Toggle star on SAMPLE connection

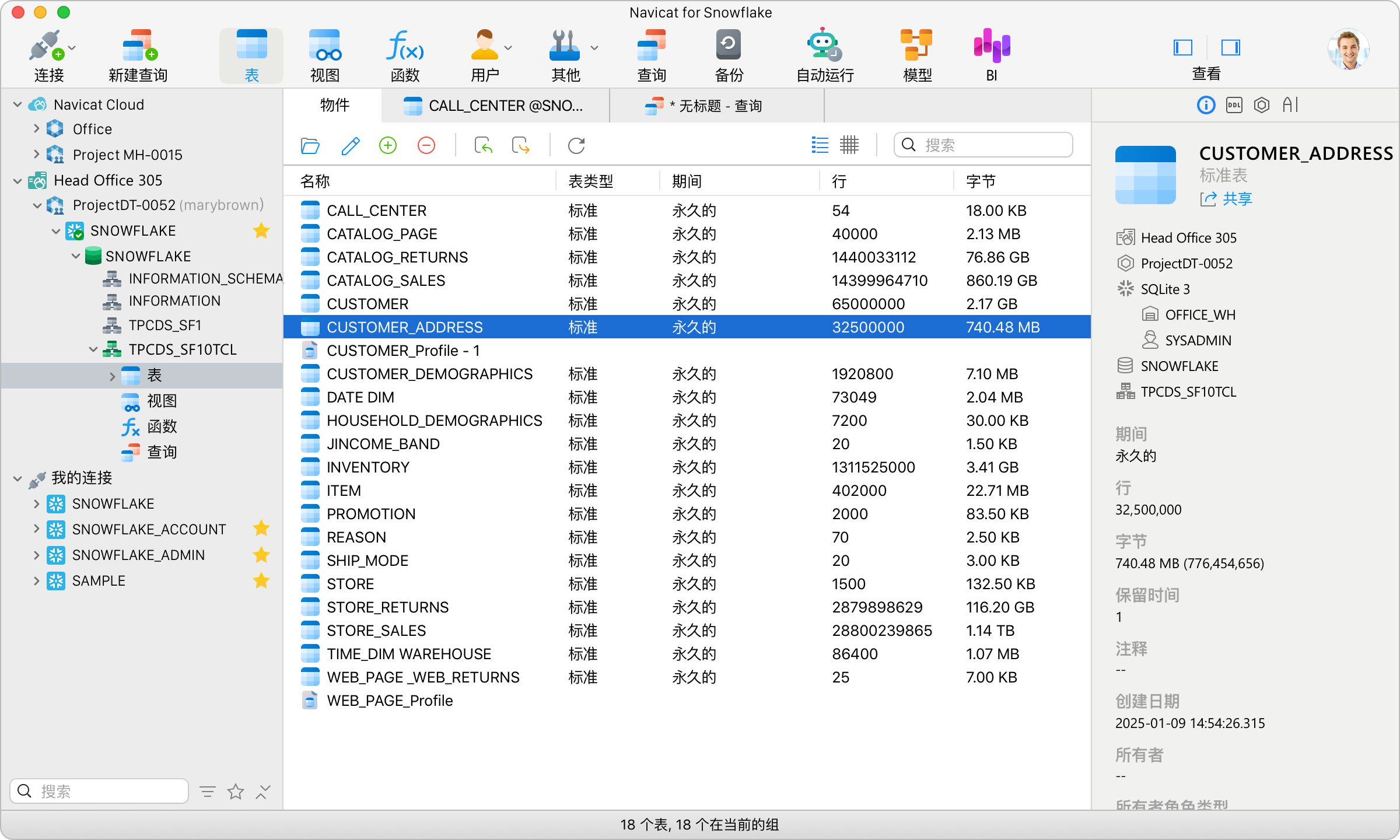[261, 580]
